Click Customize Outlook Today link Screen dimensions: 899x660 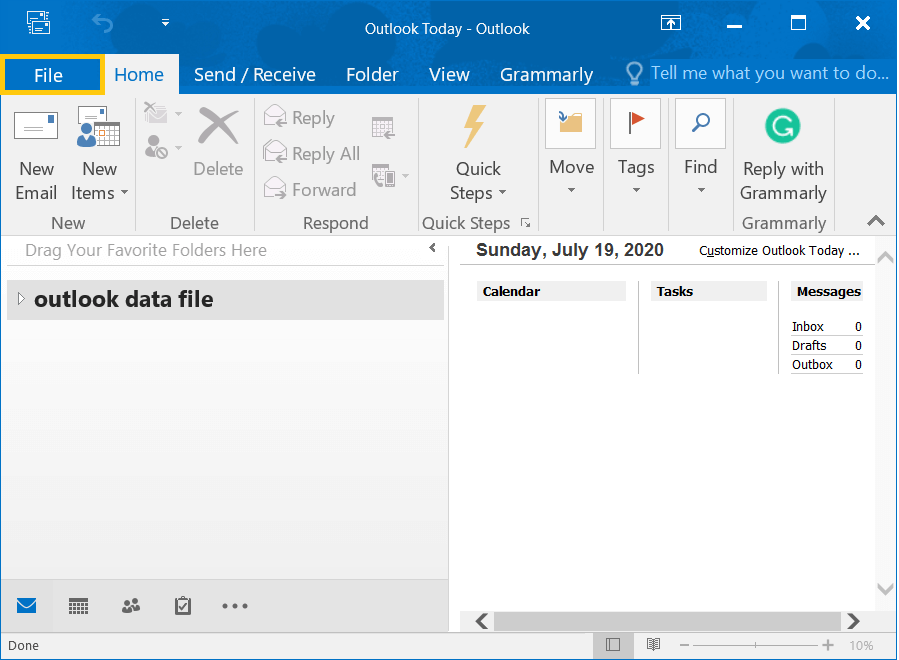pyautogui.click(x=779, y=251)
